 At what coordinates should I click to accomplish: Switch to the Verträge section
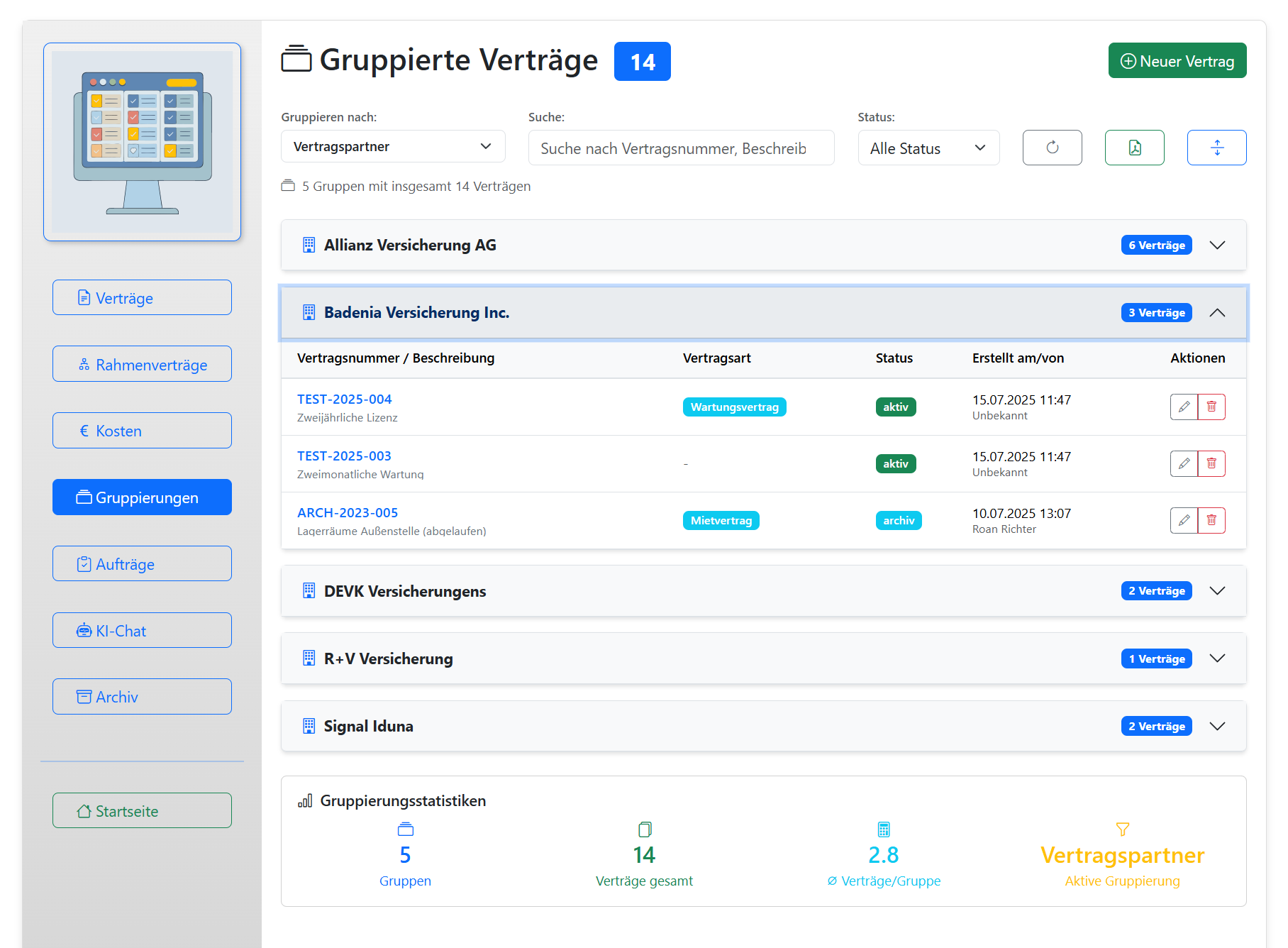coord(142,297)
